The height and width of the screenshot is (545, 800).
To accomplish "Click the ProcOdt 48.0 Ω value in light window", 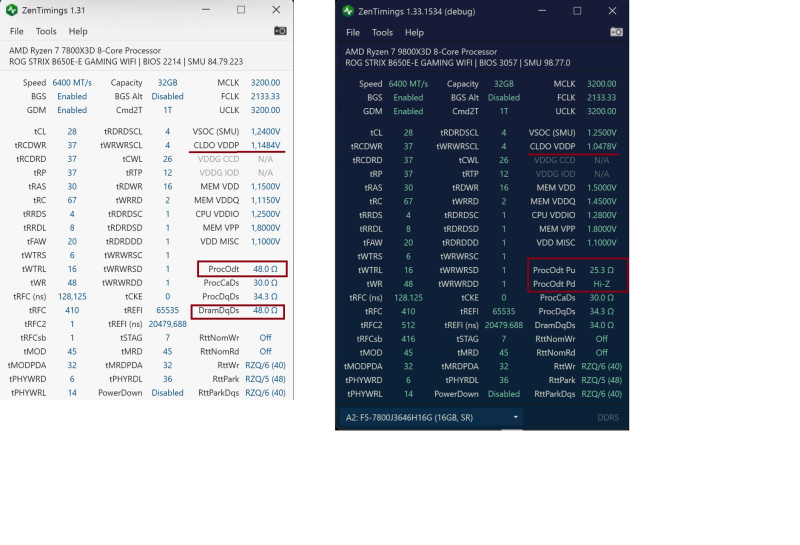I will pyautogui.click(x=265, y=268).
